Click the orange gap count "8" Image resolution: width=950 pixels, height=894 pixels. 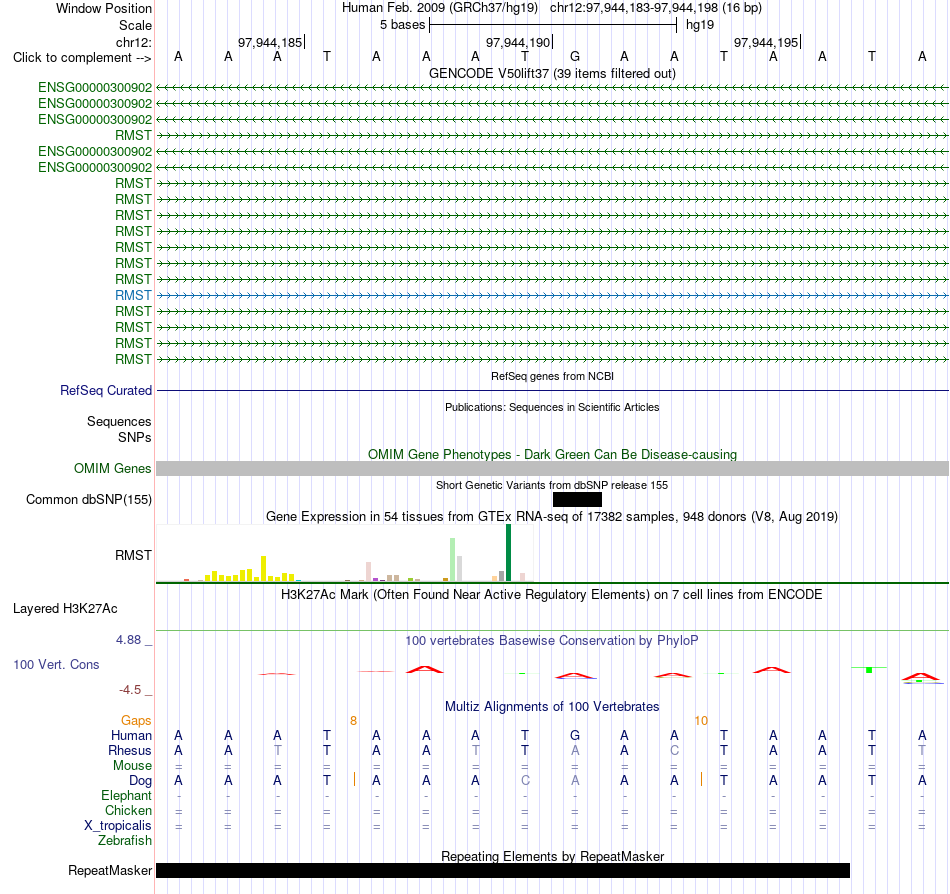(353, 721)
